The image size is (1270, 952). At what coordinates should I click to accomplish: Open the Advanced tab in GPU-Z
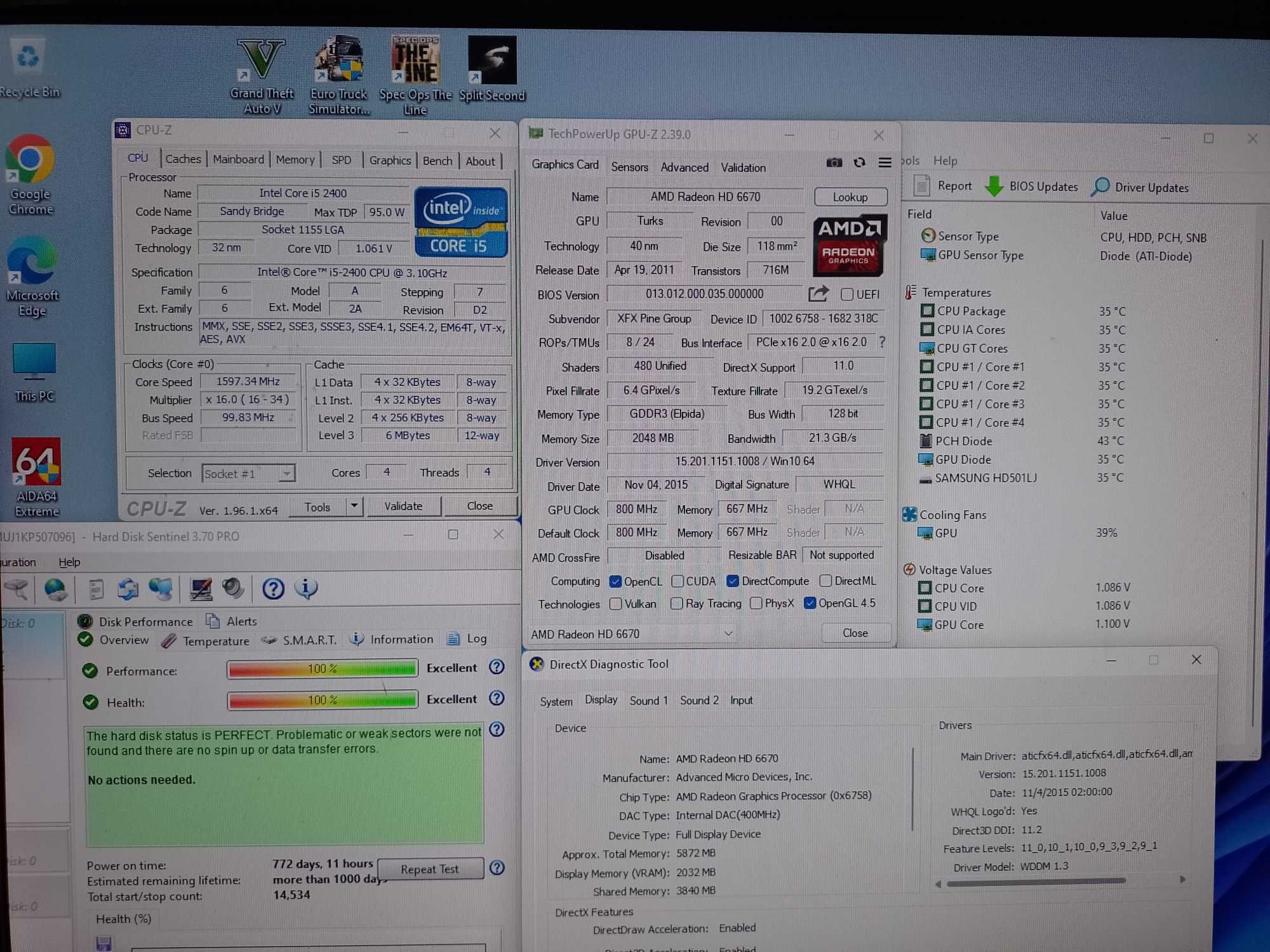pos(684,168)
